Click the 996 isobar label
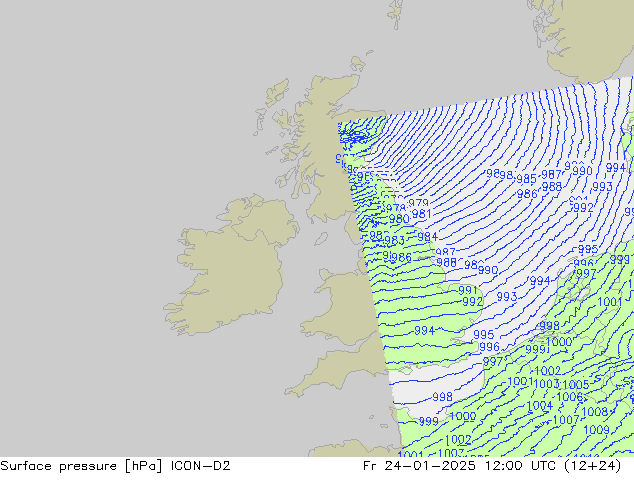634x490 pixels. 490,347
